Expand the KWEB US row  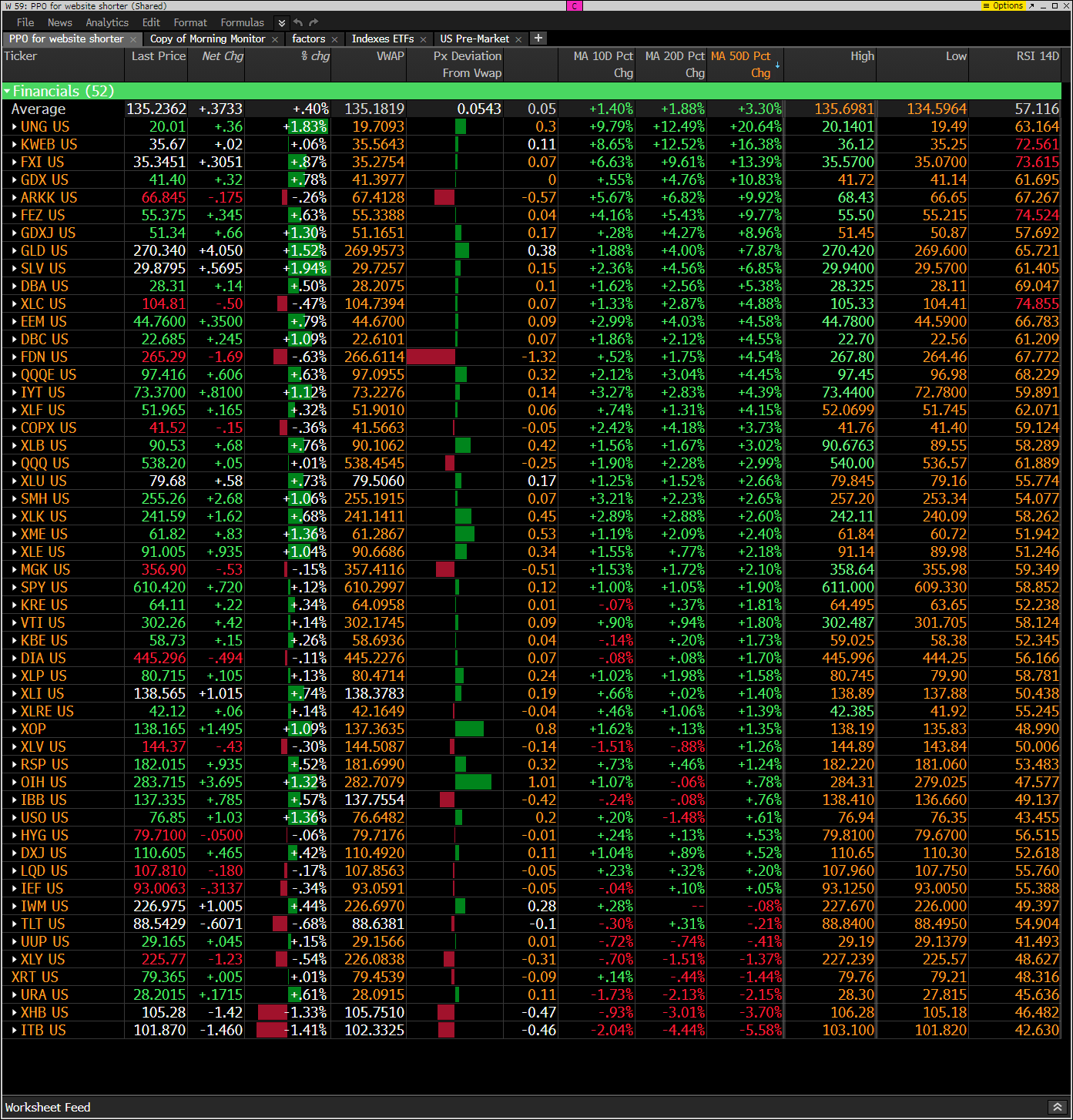point(15,144)
